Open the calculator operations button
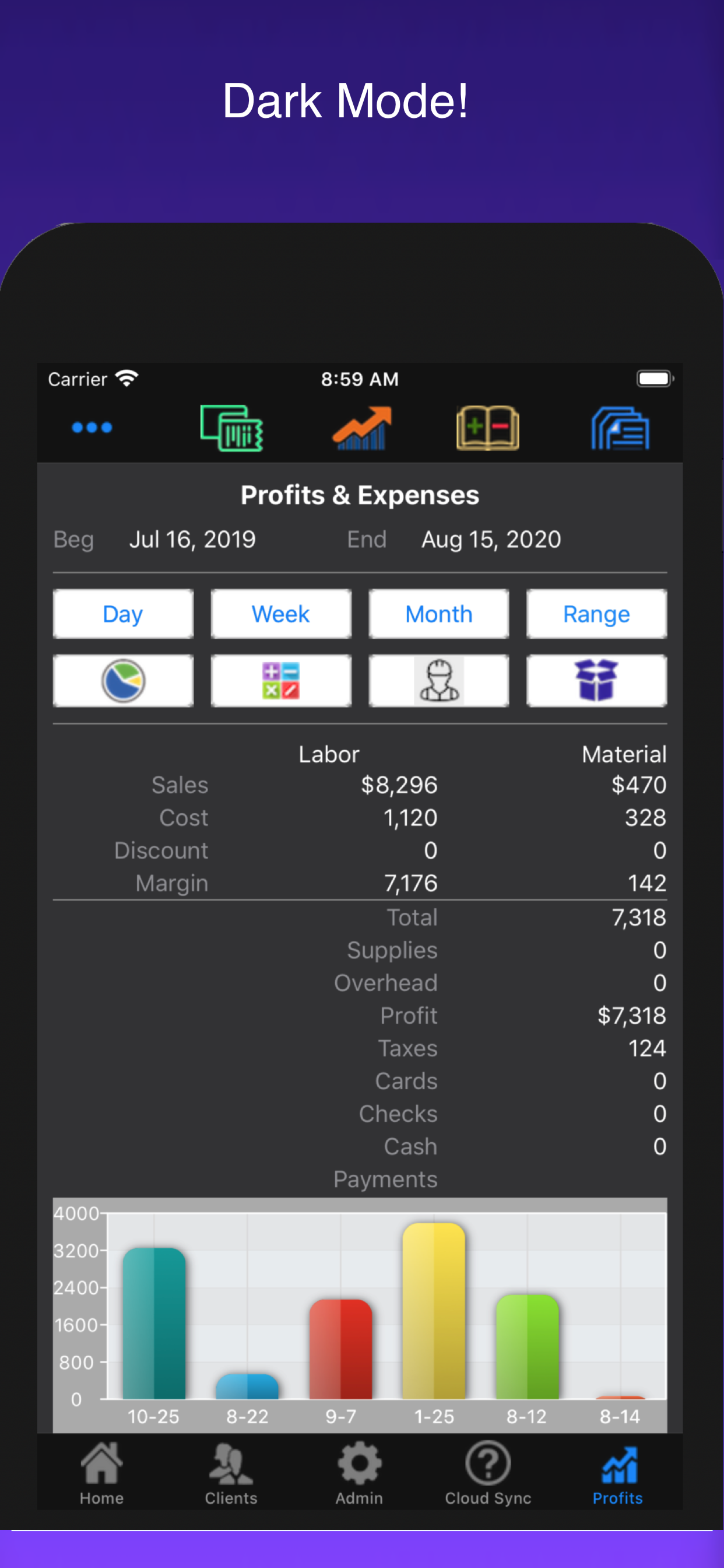This screenshot has height=1568, width=724. [x=281, y=681]
